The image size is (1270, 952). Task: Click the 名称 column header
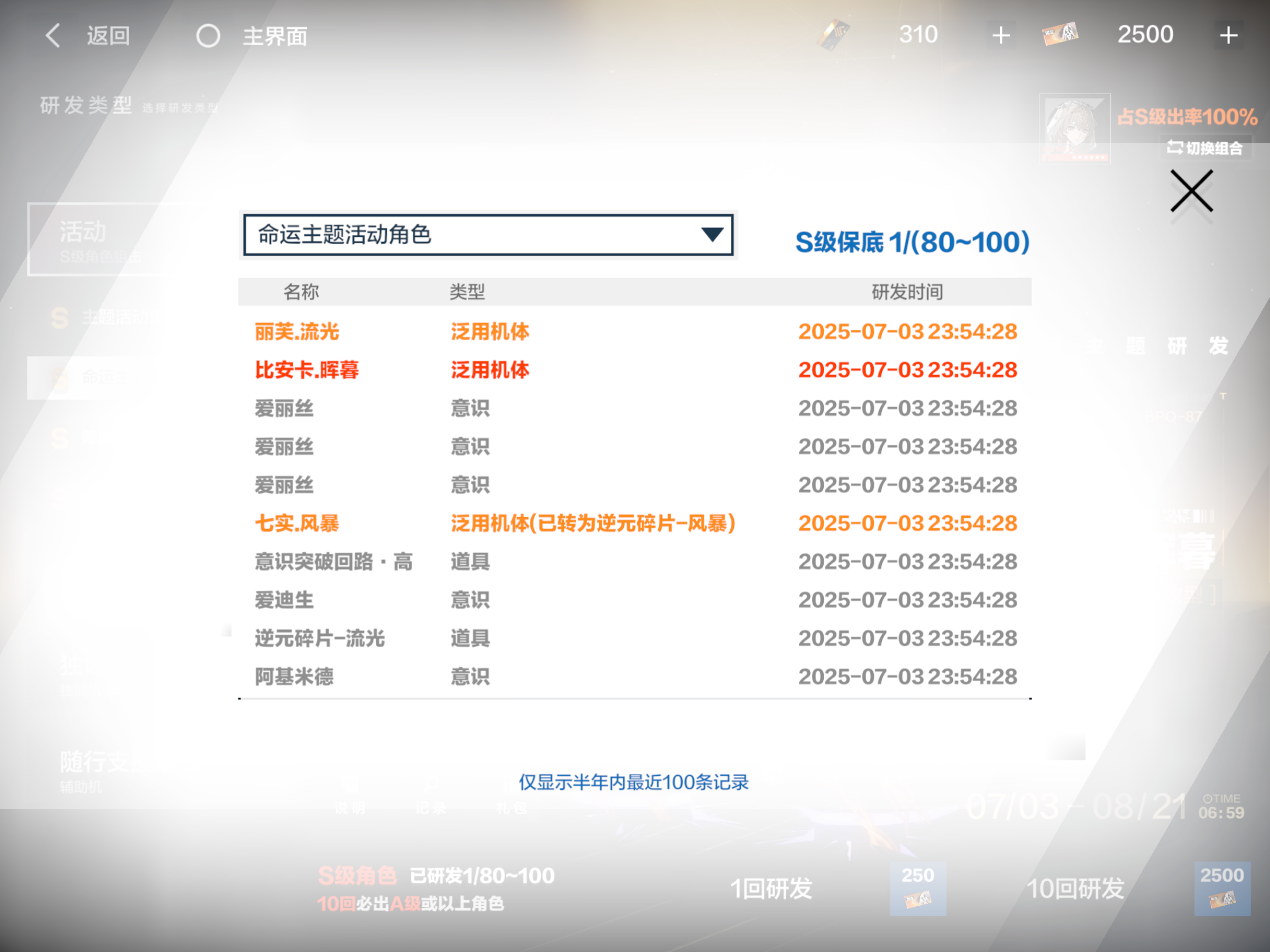[301, 291]
